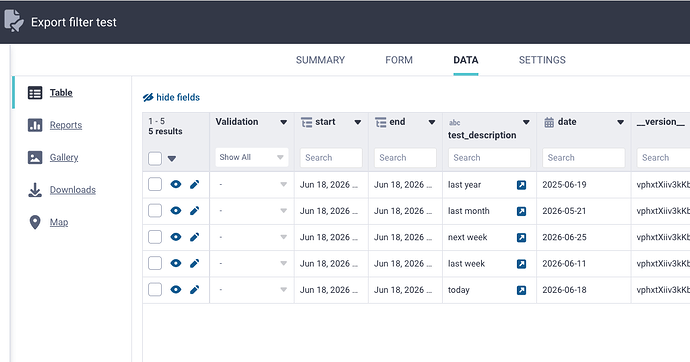This screenshot has height=362, width=690.
Task: Expand the 'next week' description cell icon
Action: pos(521,238)
